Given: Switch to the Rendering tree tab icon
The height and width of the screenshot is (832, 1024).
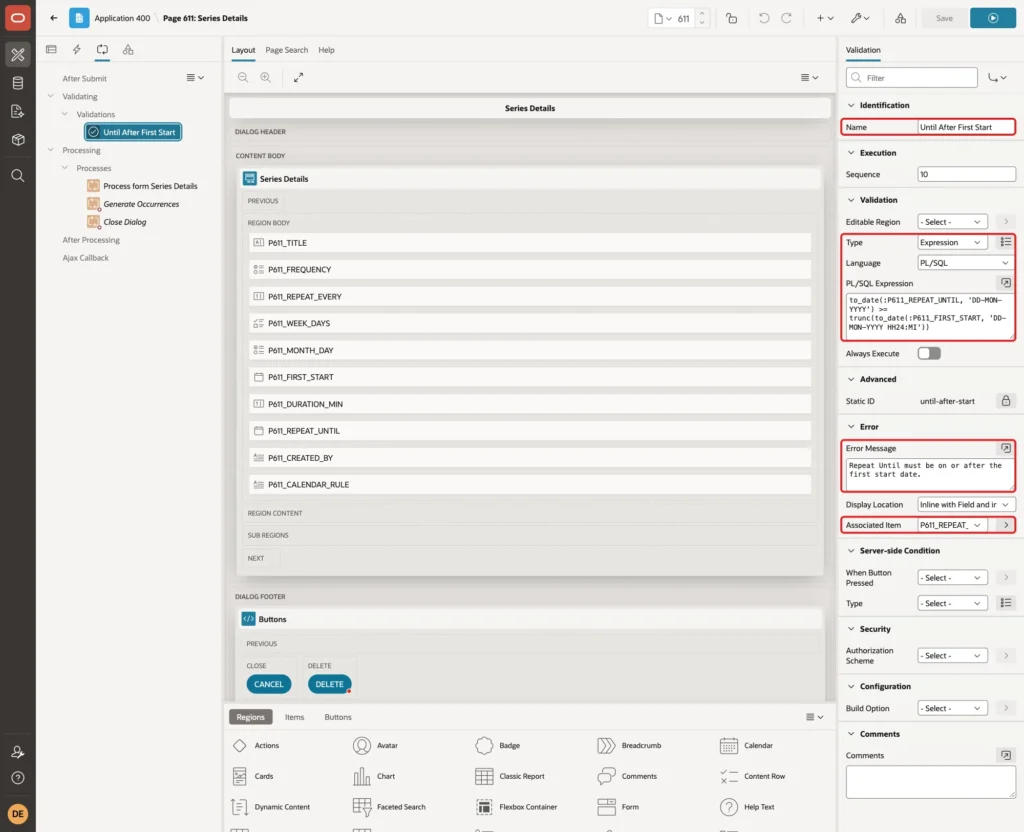Looking at the screenshot, I should (52, 50).
